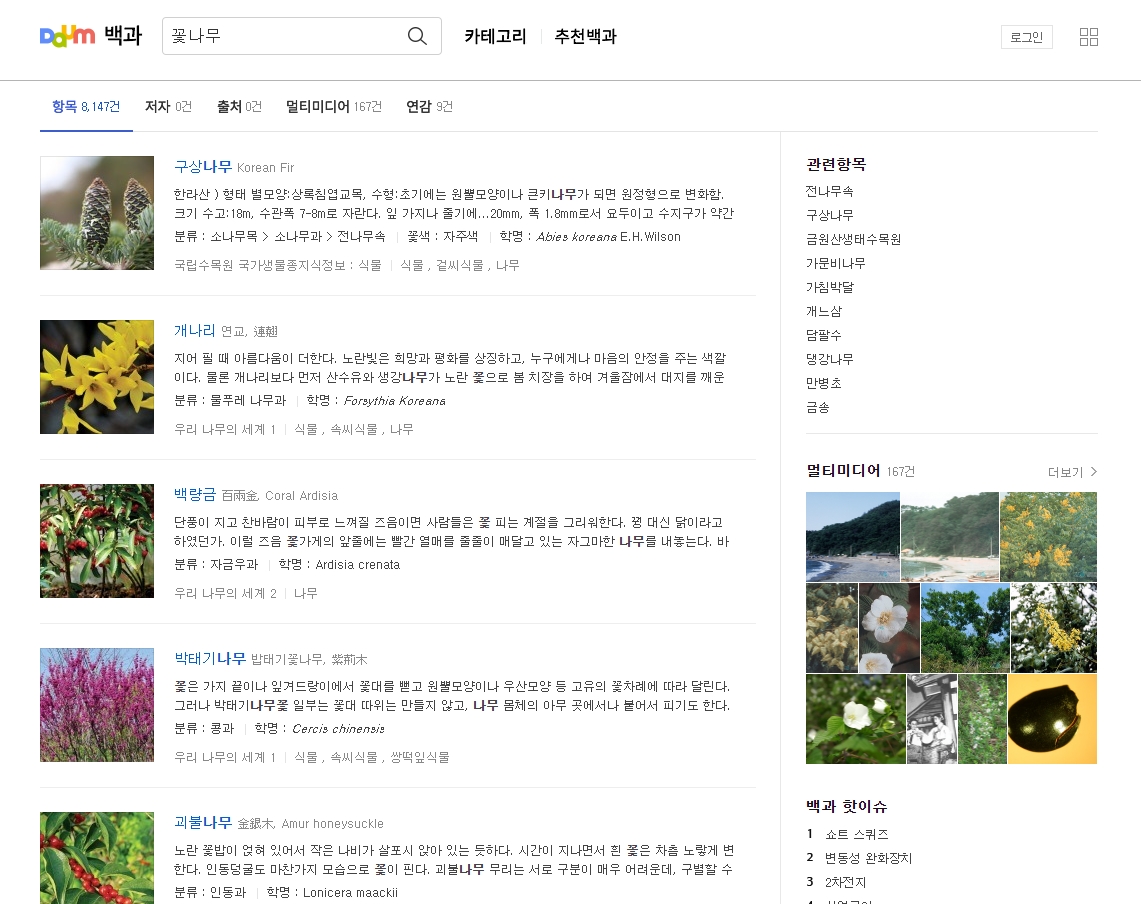The image size is (1141, 904).
Task: Open the 개나리 entry title
Action: (194, 330)
